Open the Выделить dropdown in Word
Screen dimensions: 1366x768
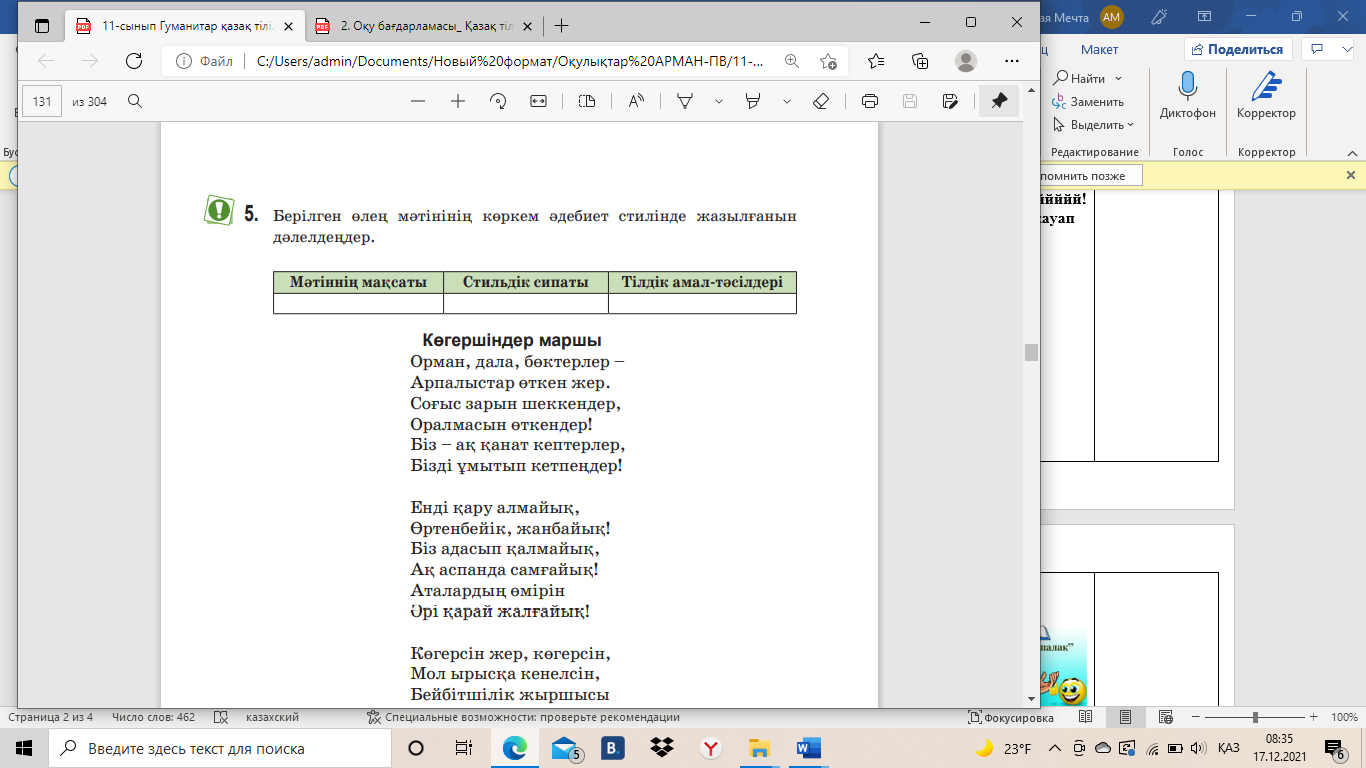tap(1093, 125)
